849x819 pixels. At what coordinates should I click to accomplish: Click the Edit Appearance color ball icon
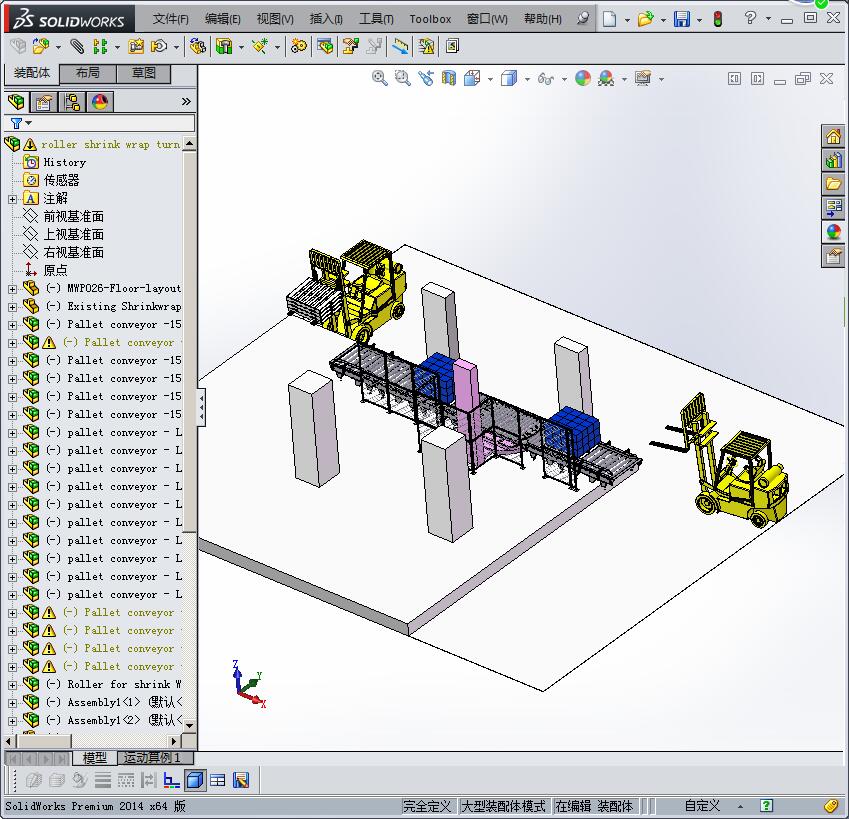click(x=583, y=78)
